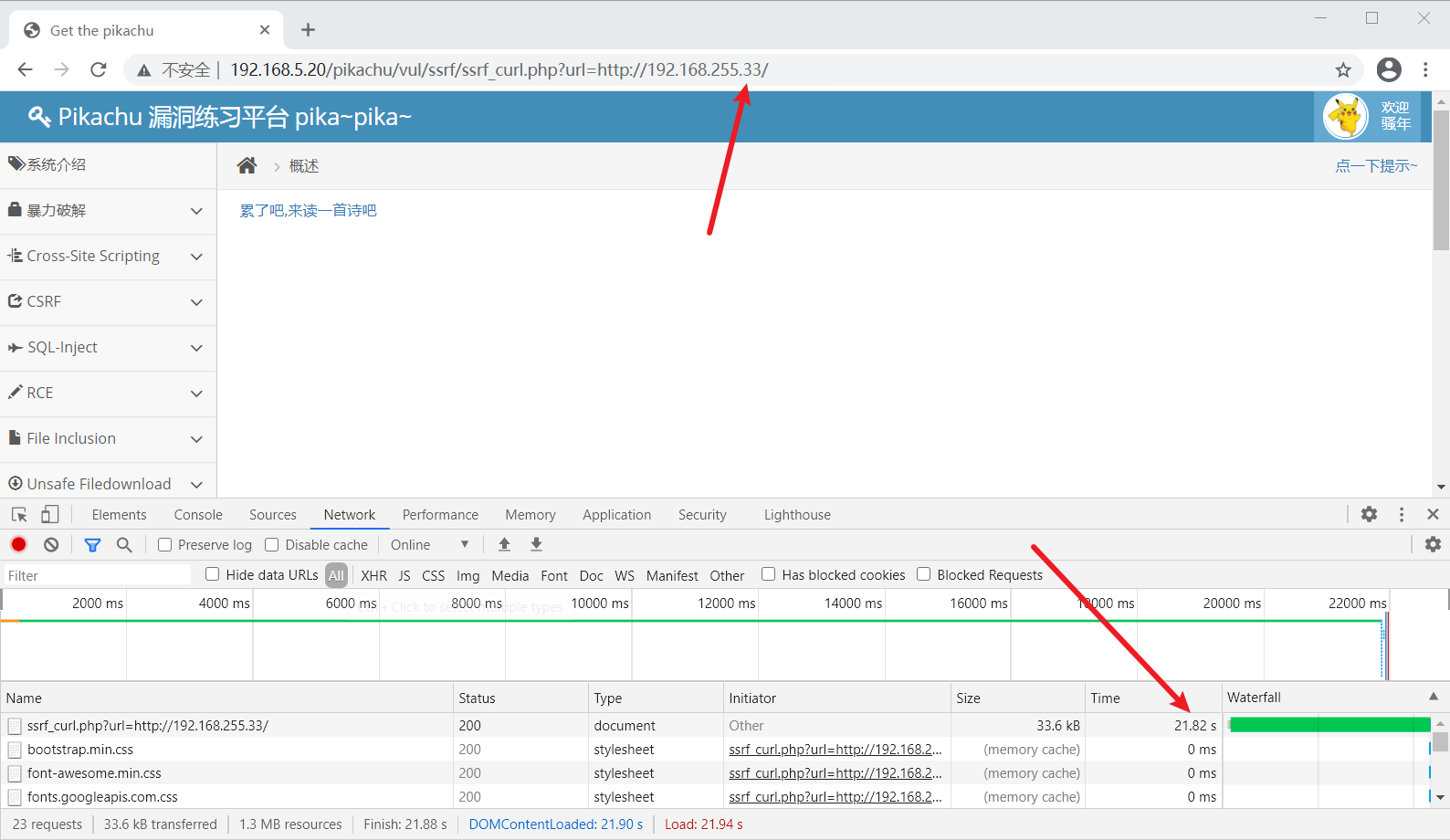Close the 'Get the pikachu' tab
The height and width of the screenshot is (840, 1450).
tap(265, 30)
